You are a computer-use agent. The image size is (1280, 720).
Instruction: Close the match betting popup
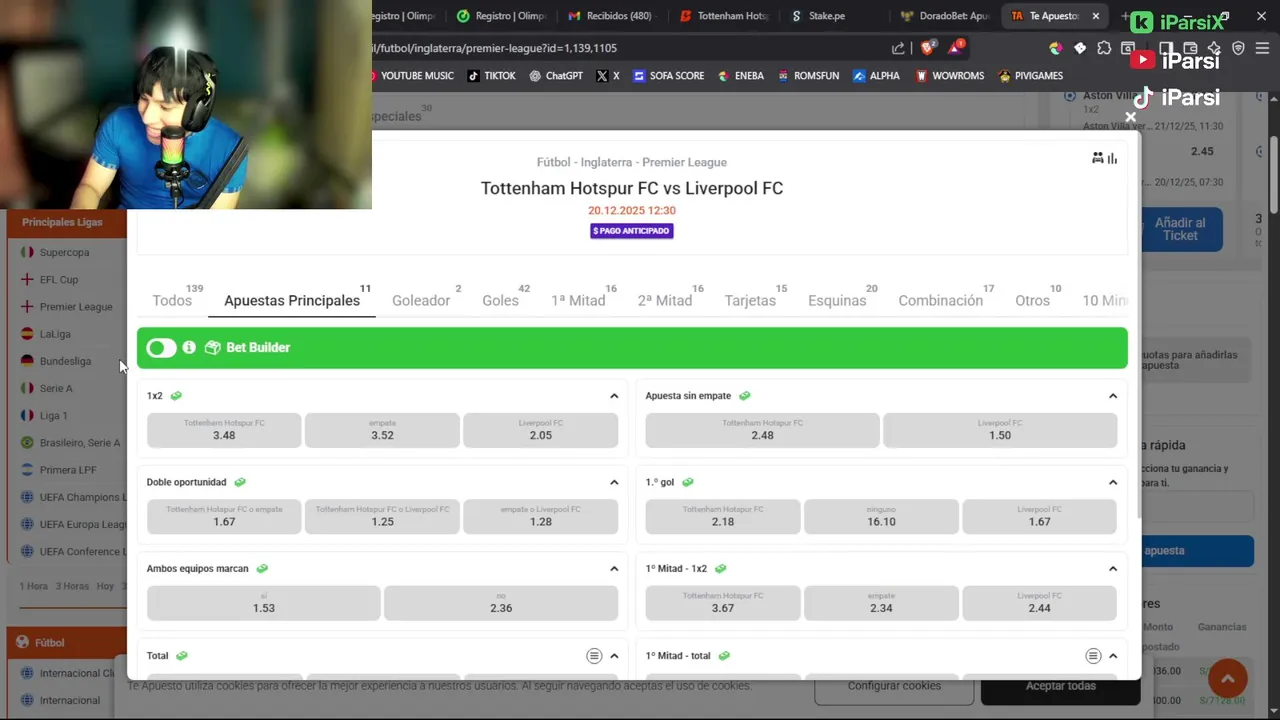tap(1130, 117)
